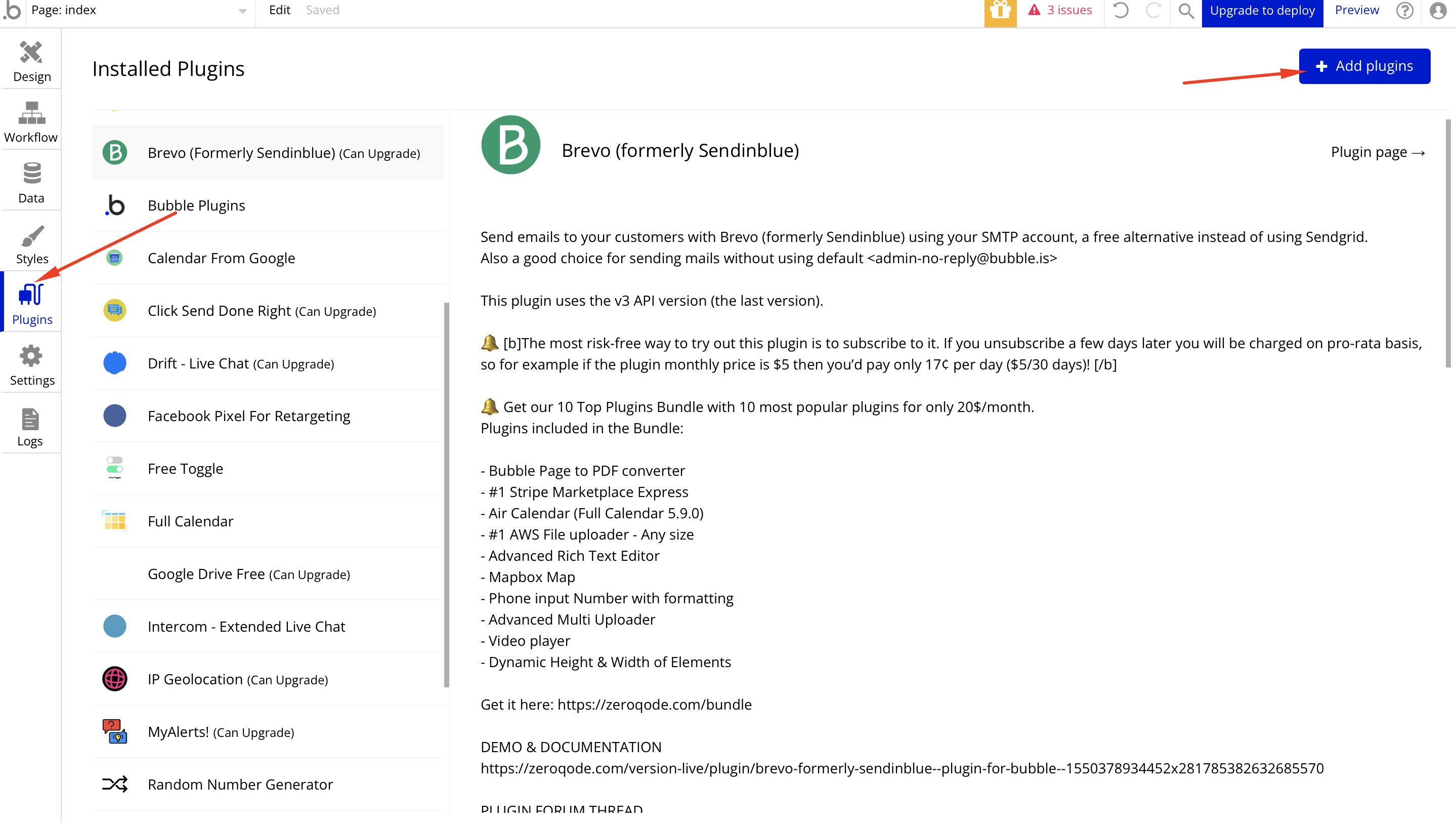This screenshot has height=823, width=1456.
Task: Click the Bubble logo icon
Action: (x=13, y=10)
